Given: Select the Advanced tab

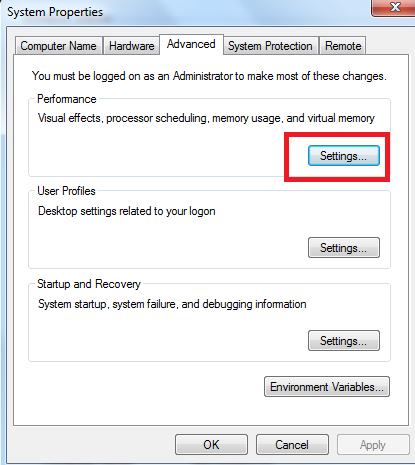Looking at the screenshot, I should pos(191,44).
